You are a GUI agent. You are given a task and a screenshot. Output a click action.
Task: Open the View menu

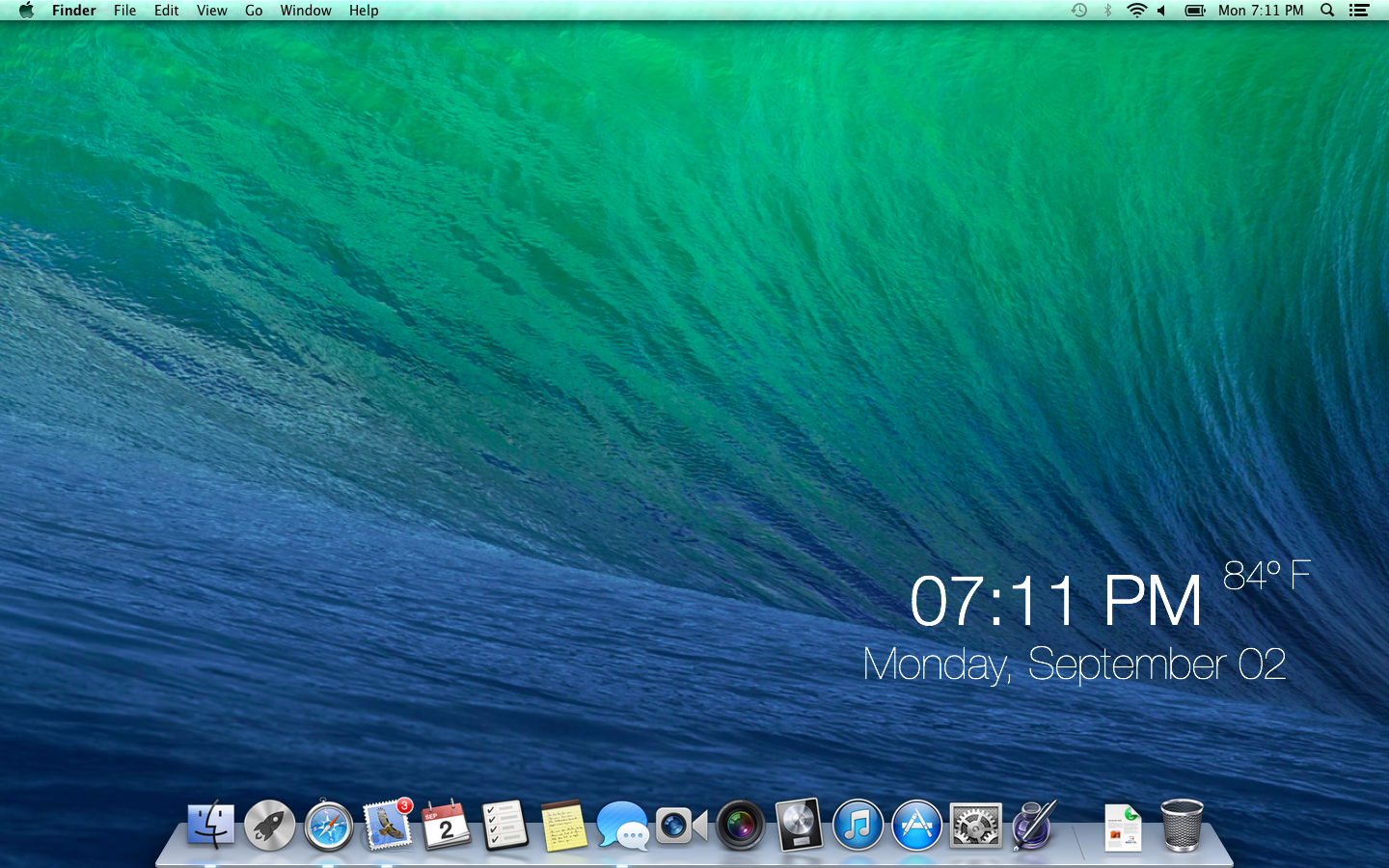(211, 11)
